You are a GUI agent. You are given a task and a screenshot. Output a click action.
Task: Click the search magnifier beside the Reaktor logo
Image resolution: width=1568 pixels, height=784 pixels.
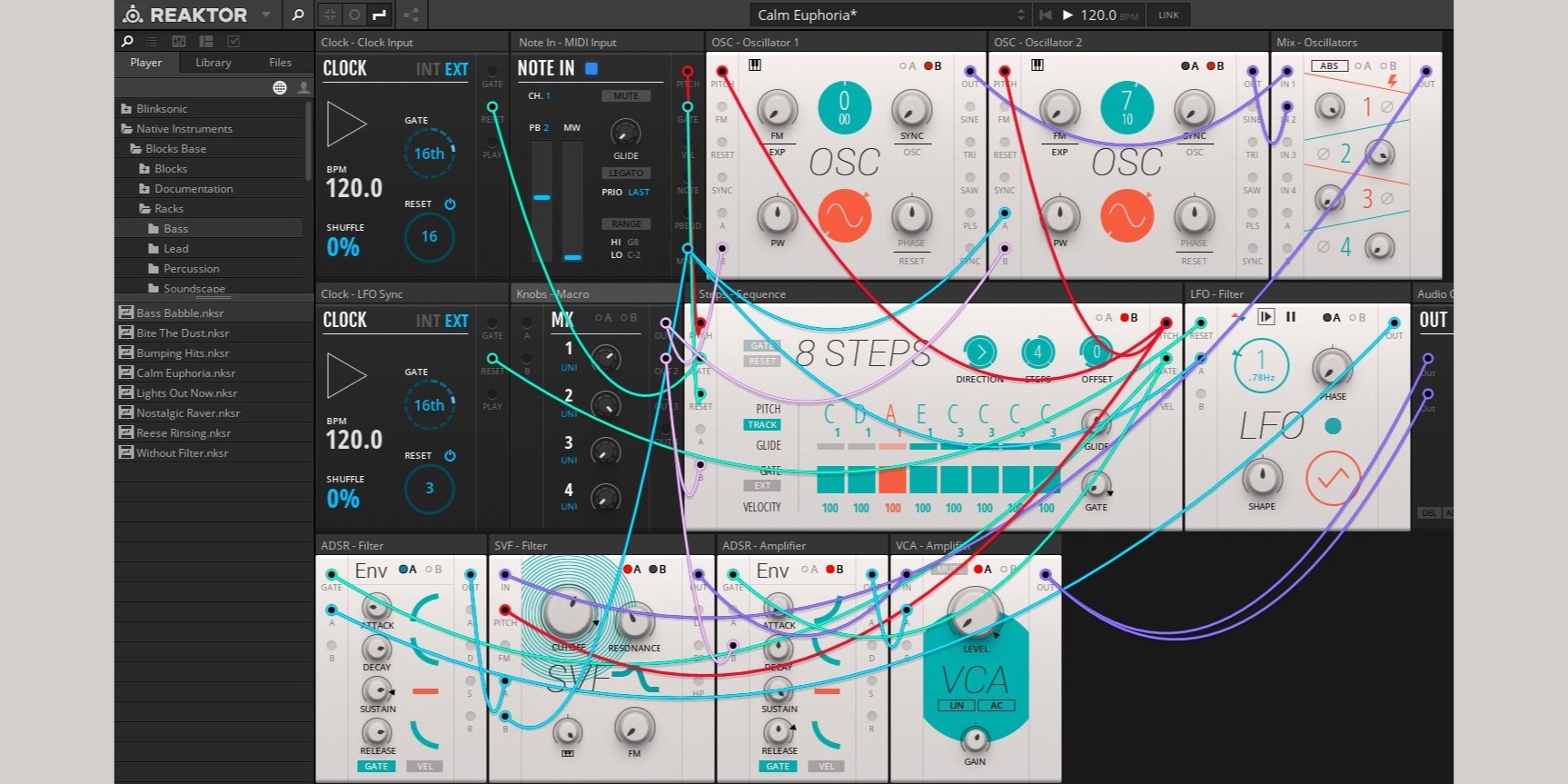pyautogui.click(x=297, y=15)
